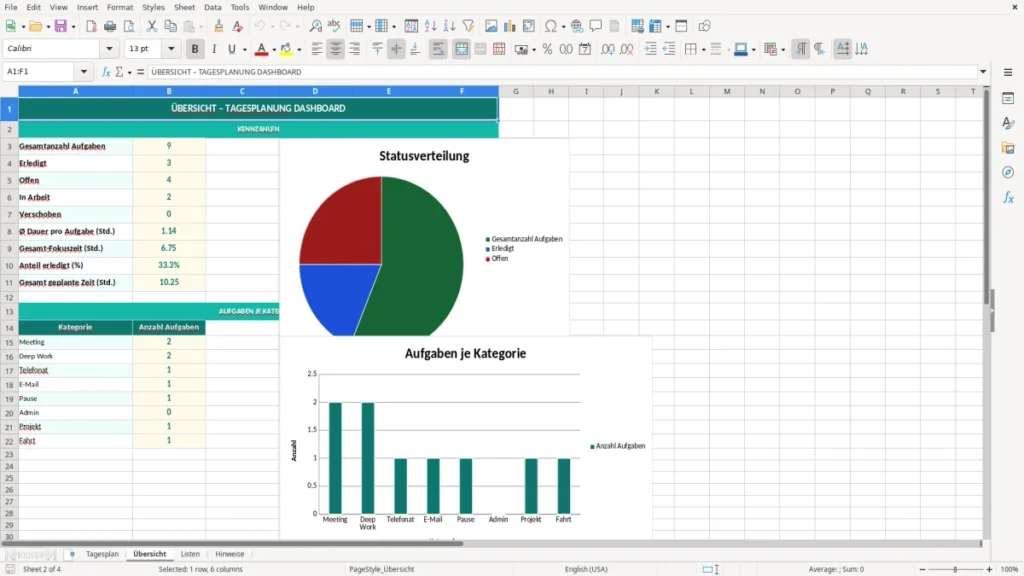Insert a comment icon
This screenshot has width=1024, height=576.
click(x=596, y=26)
